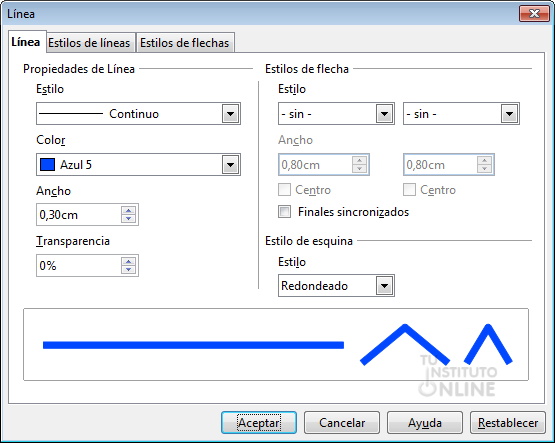Increase Transparencia with the up spinner arrow
This screenshot has width=555, height=443.
coord(128,261)
